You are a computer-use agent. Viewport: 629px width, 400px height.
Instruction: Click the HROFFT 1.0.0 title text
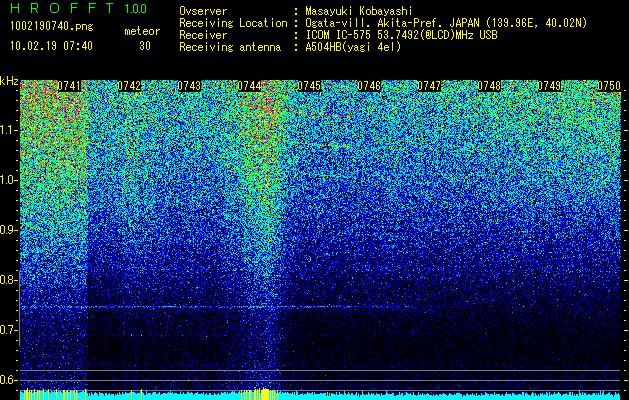click(79, 8)
